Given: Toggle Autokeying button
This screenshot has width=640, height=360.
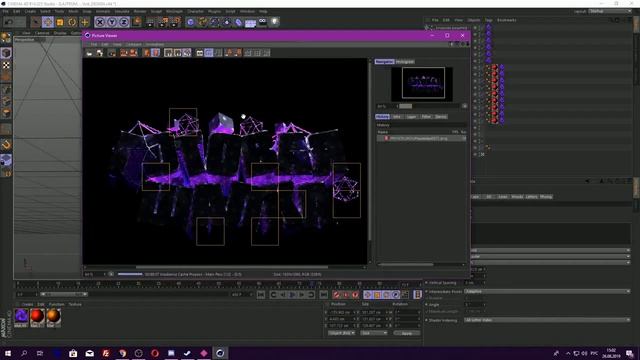Looking at the screenshot, I should point(346,294).
